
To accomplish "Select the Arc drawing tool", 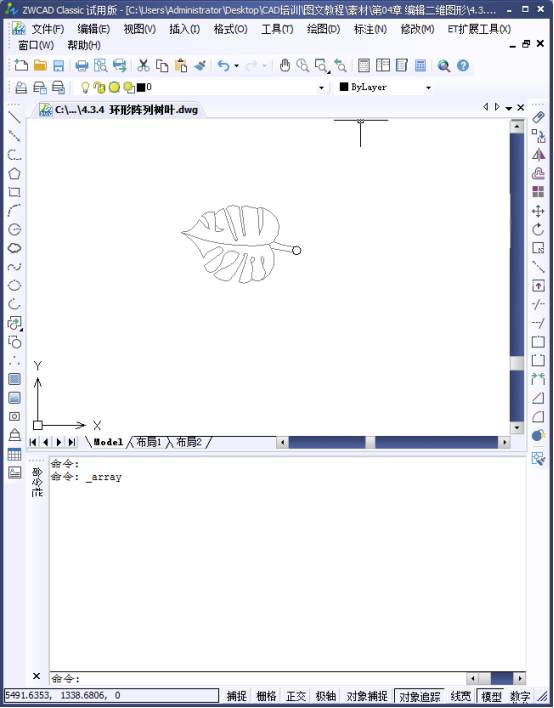I will (x=14, y=210).
